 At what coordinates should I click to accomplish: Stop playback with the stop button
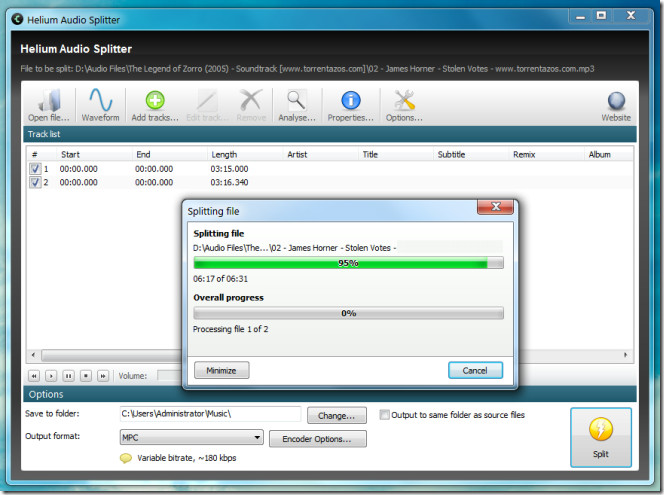[x=86, y=376]
